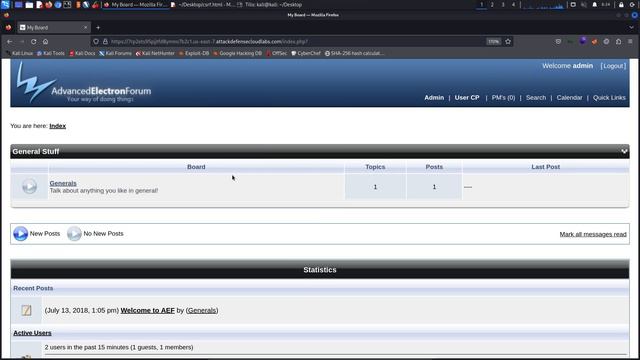The image size is (640, 360).
Task: Switch to the kali@kali terminal window
Action: (x=270, y=5)
